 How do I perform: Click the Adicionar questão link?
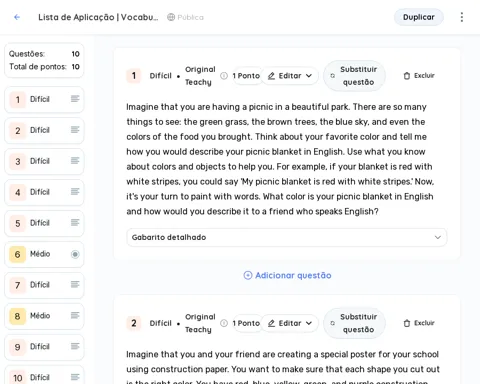pos(287,275)
